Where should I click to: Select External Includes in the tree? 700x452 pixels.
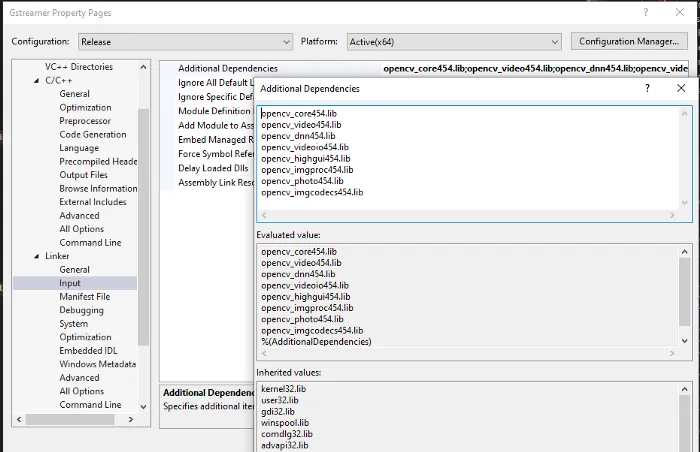92,202
